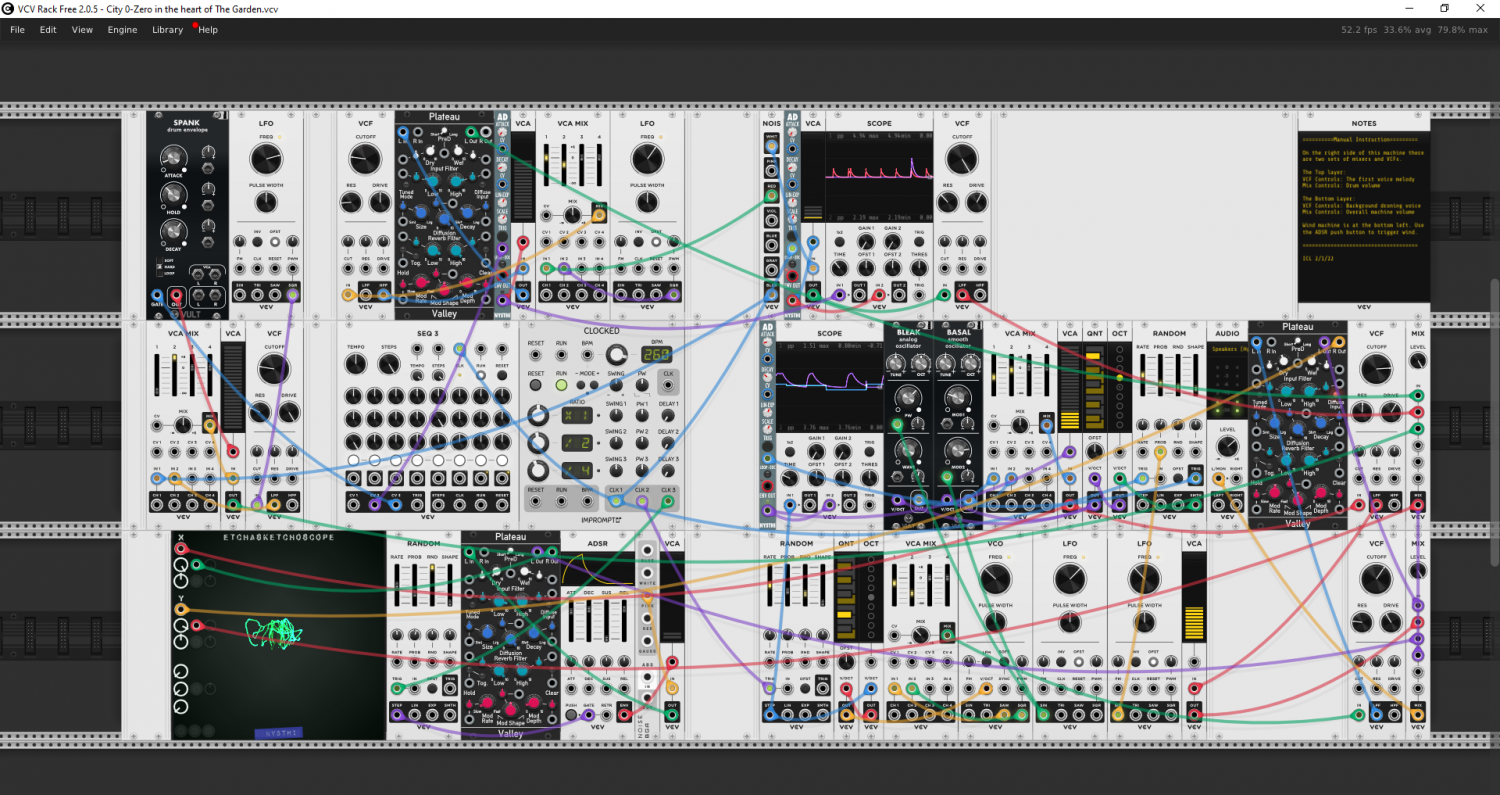
Task: Click the TEMPO knob on SEQ 3
Action: 354,363
